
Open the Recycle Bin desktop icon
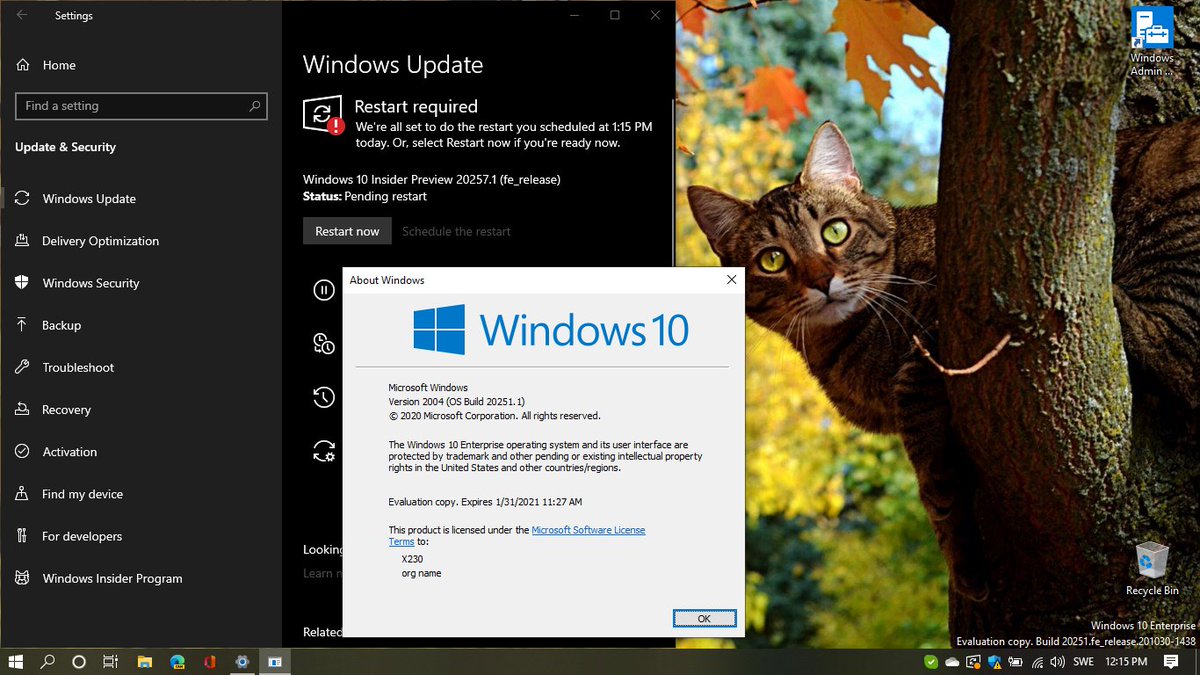click(x=1152, y=569)
